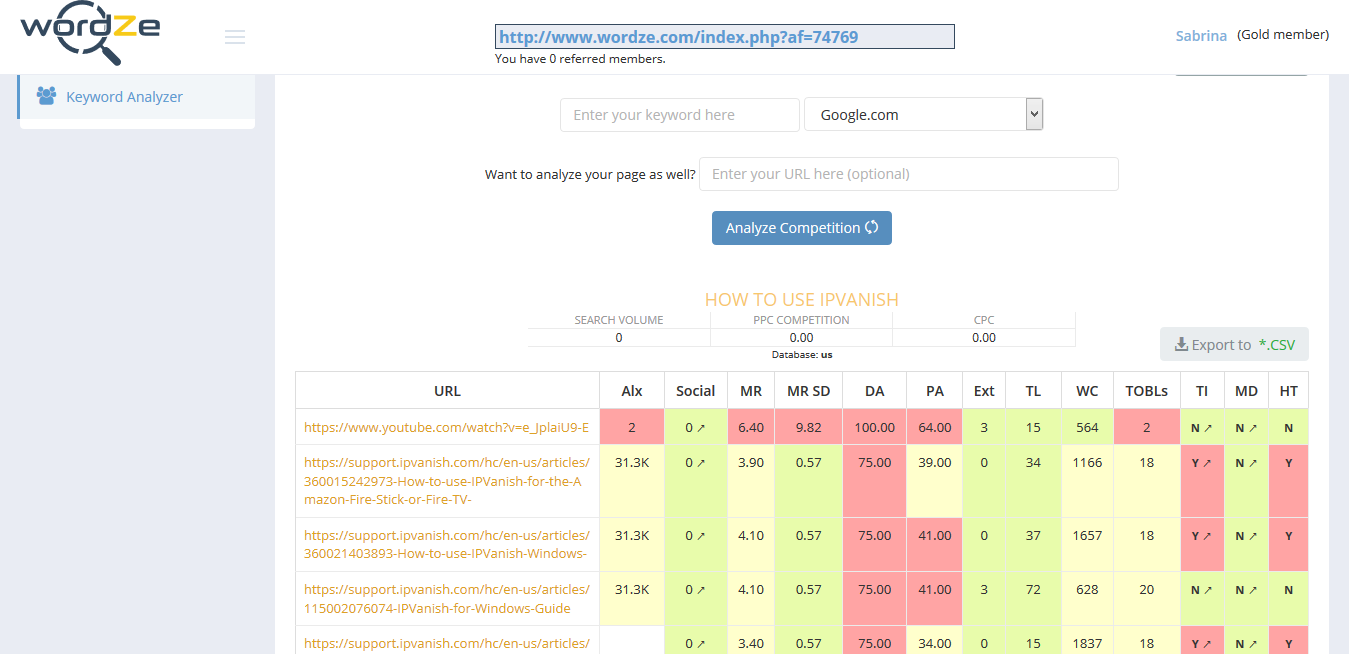This screenshot has width=1349, height=654.
Task: Click the WC value 564
Action: [1087, 428]
